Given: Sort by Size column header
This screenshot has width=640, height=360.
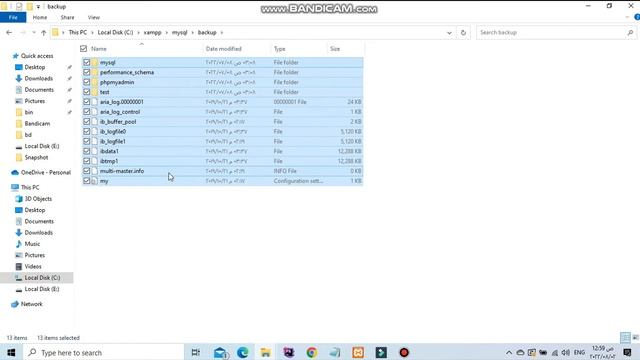Looking at the screenshot, I should (335, 49).
